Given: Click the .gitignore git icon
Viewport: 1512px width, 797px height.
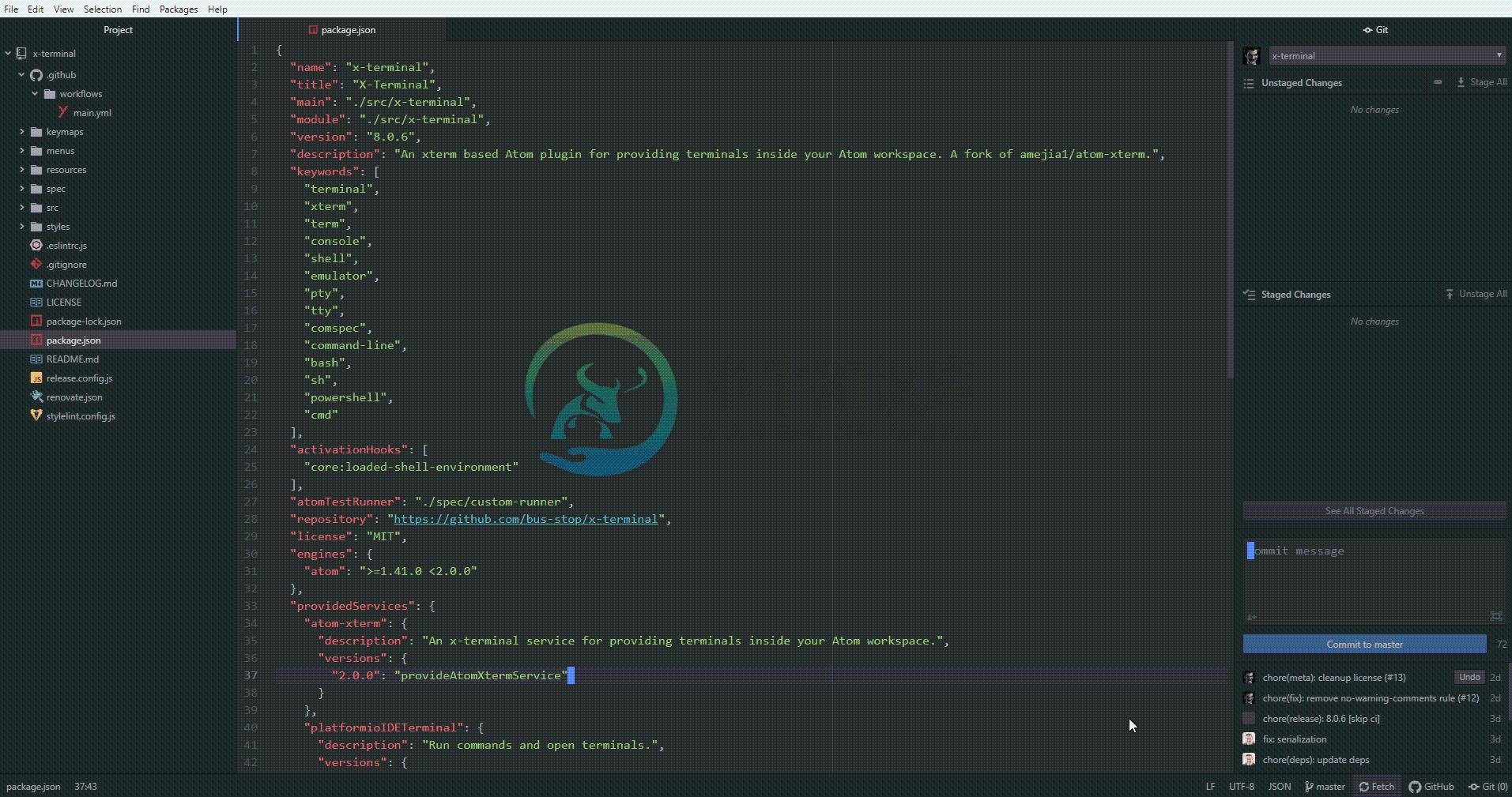Looking at the screenshot, I should [x=36, y=265].
